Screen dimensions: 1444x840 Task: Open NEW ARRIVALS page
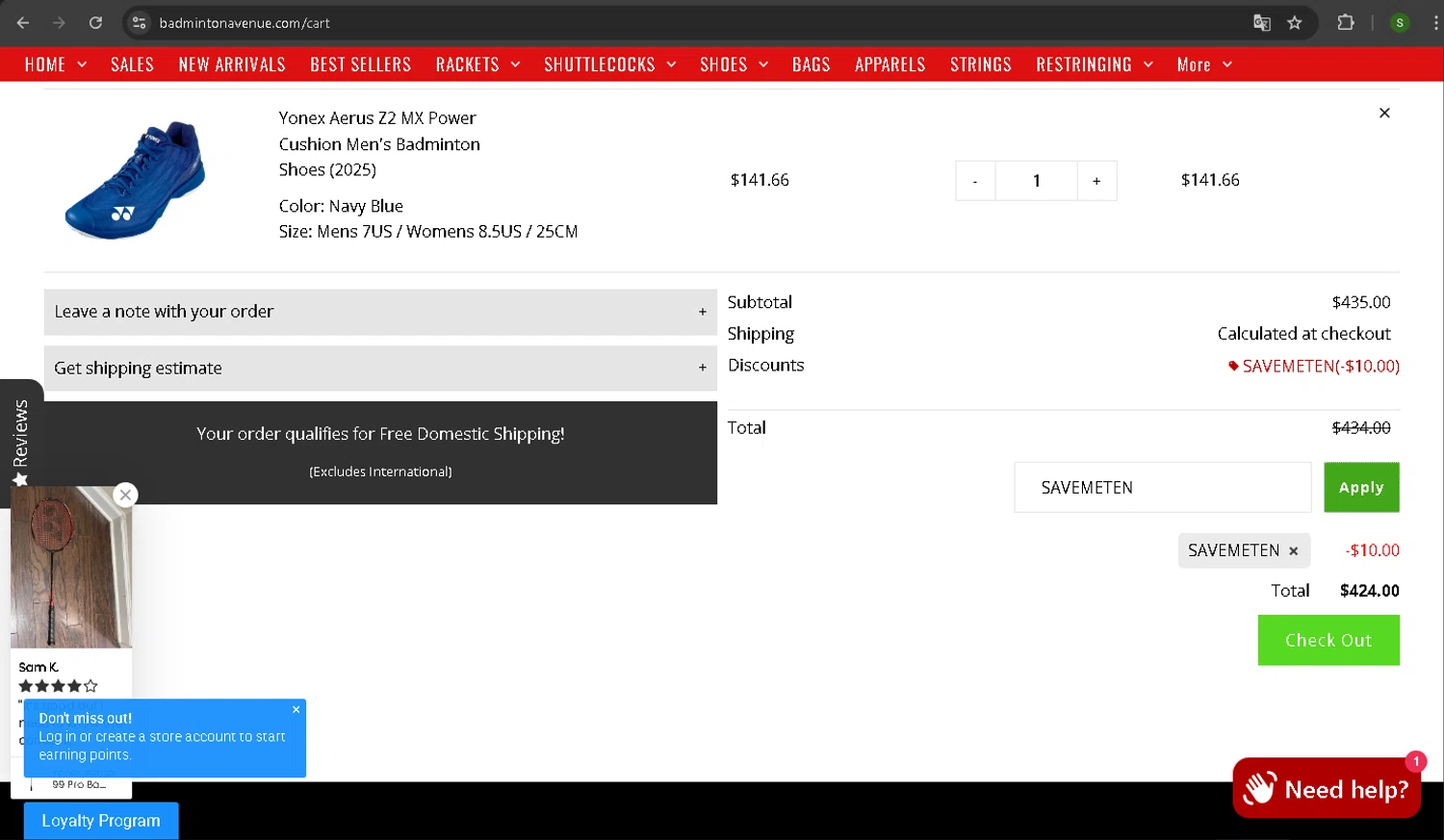pos(232,64)
